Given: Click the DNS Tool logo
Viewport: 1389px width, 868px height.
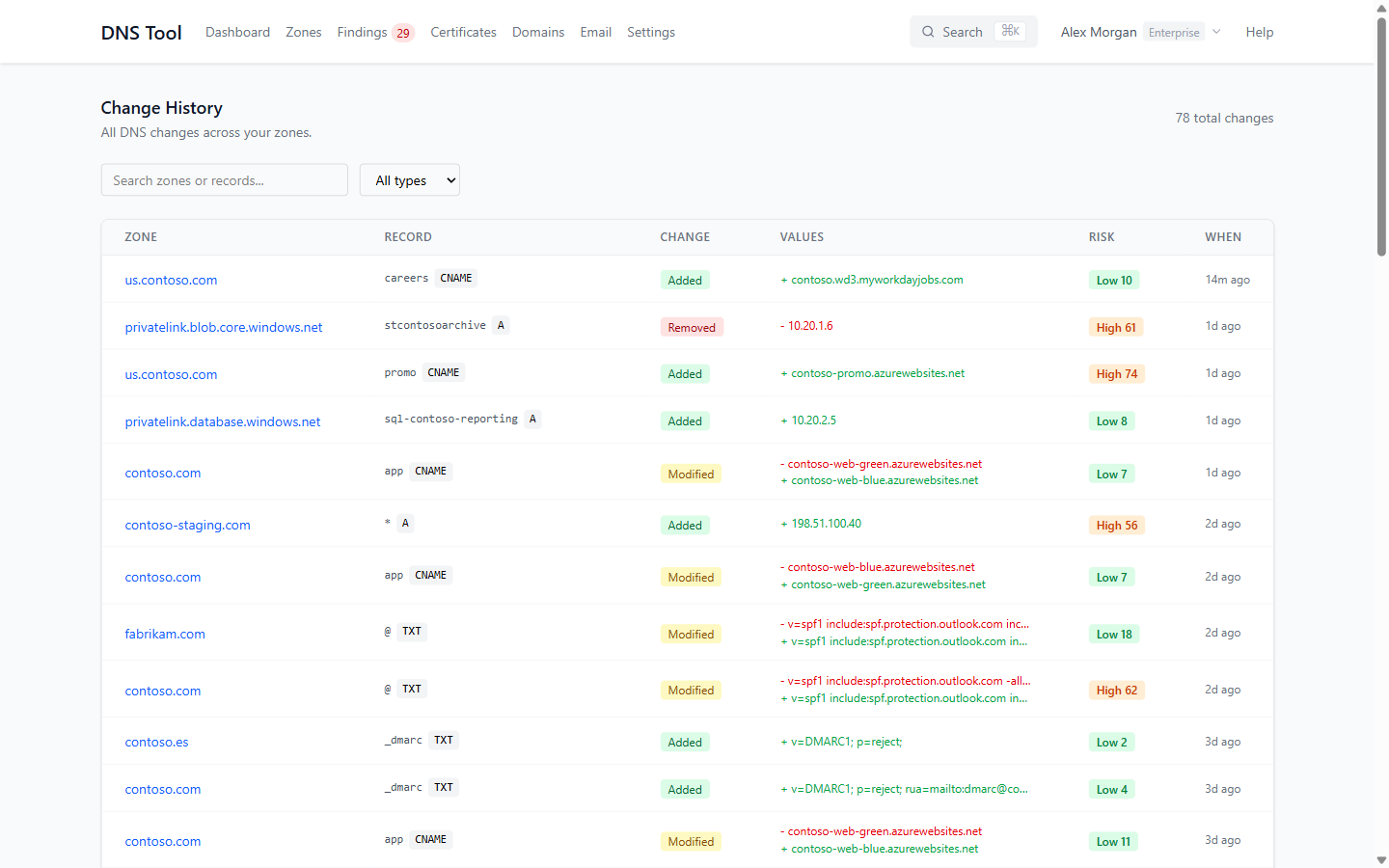Looking at the screenshot, I should [x=141, y=33].
